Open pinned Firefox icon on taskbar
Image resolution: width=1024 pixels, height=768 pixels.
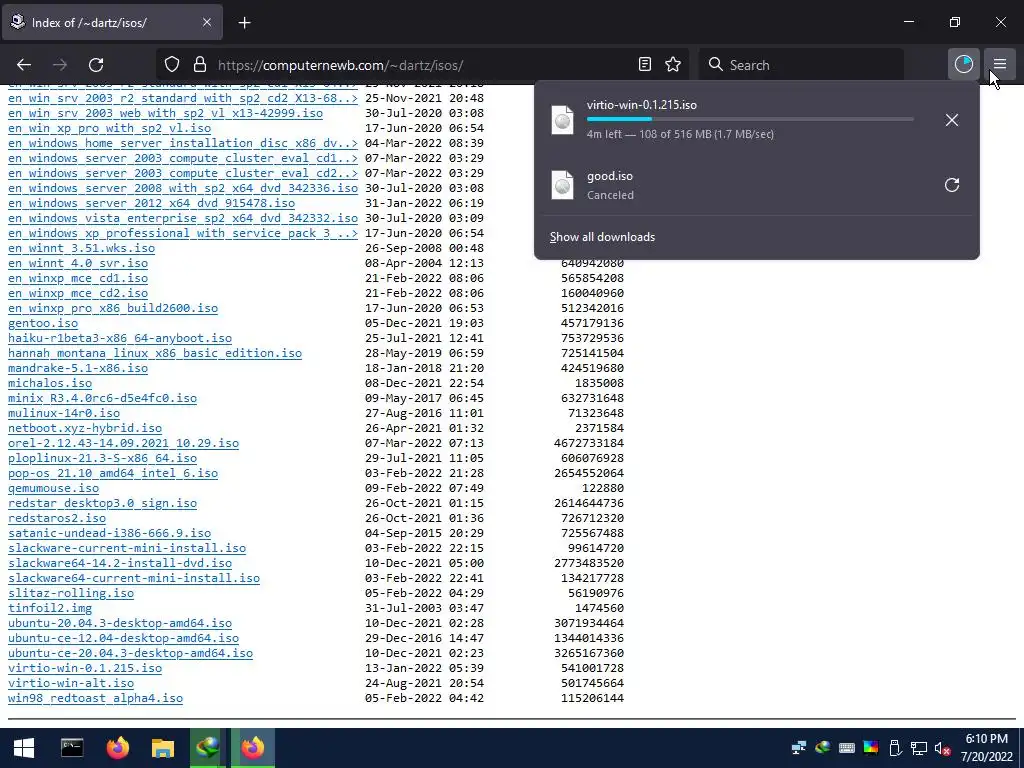click(x=118, y=748)
